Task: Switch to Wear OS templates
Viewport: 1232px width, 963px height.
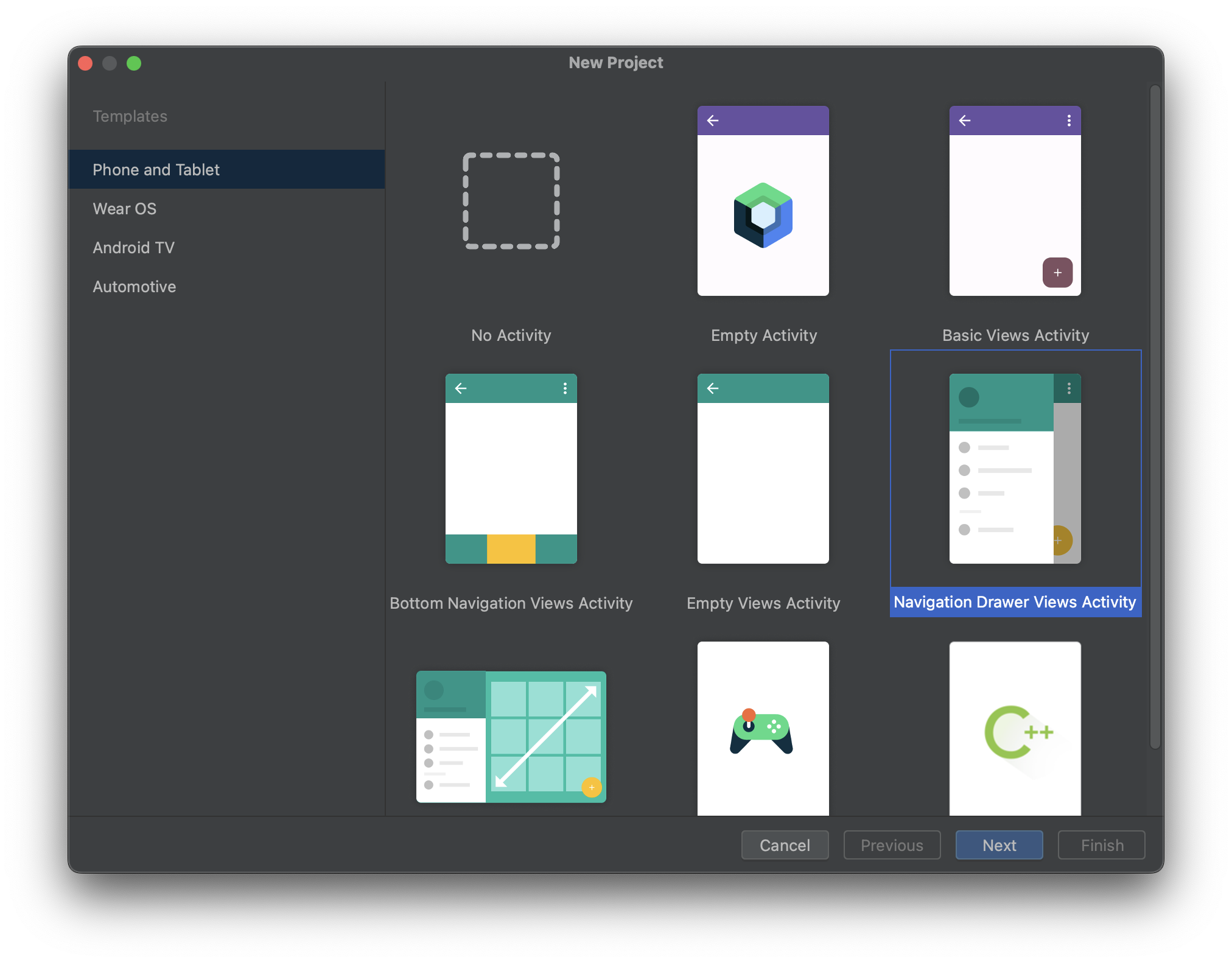Action: click(125, 209)
